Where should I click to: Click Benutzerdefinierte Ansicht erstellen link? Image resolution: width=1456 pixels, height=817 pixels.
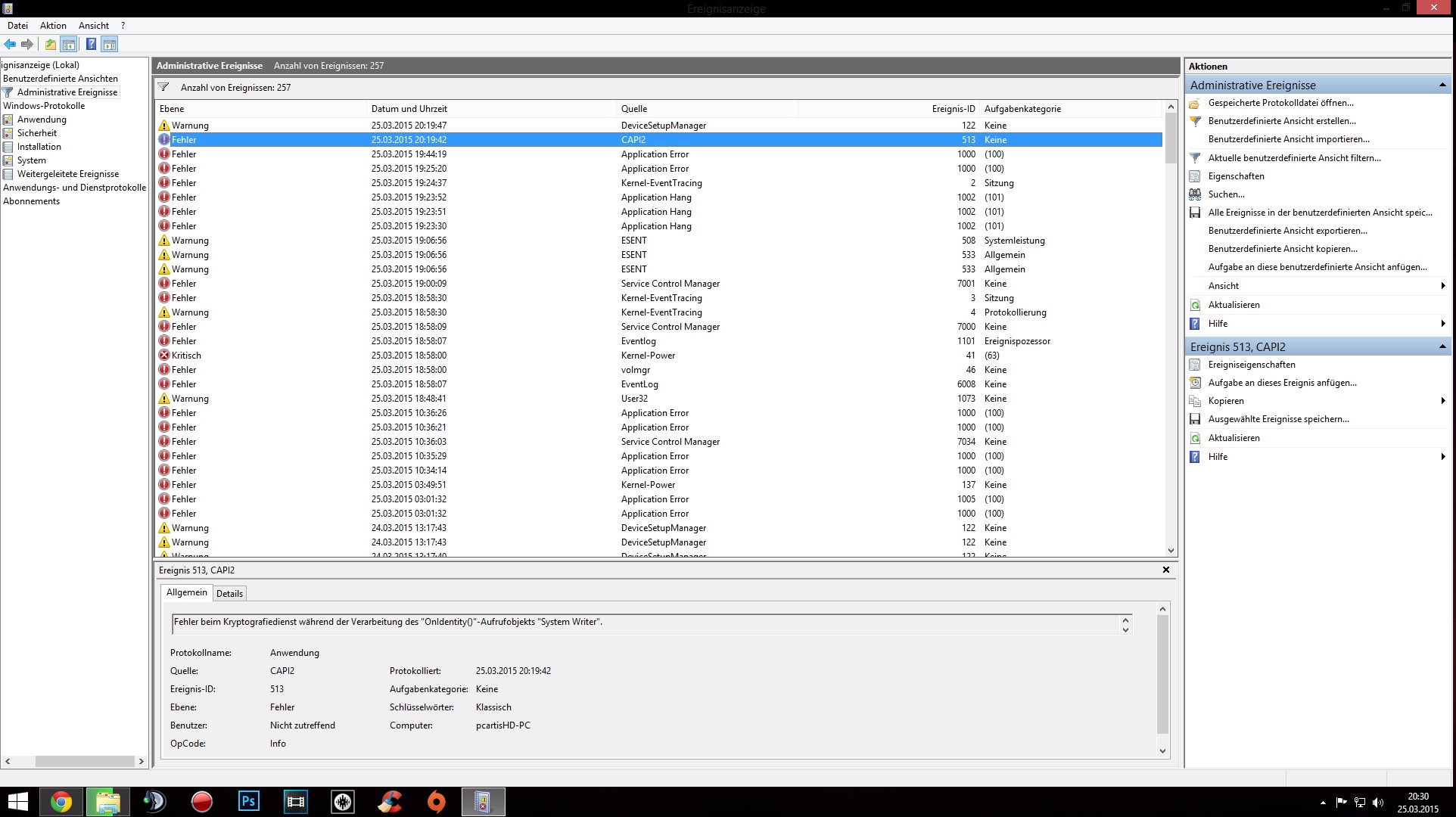point(1281,121)
